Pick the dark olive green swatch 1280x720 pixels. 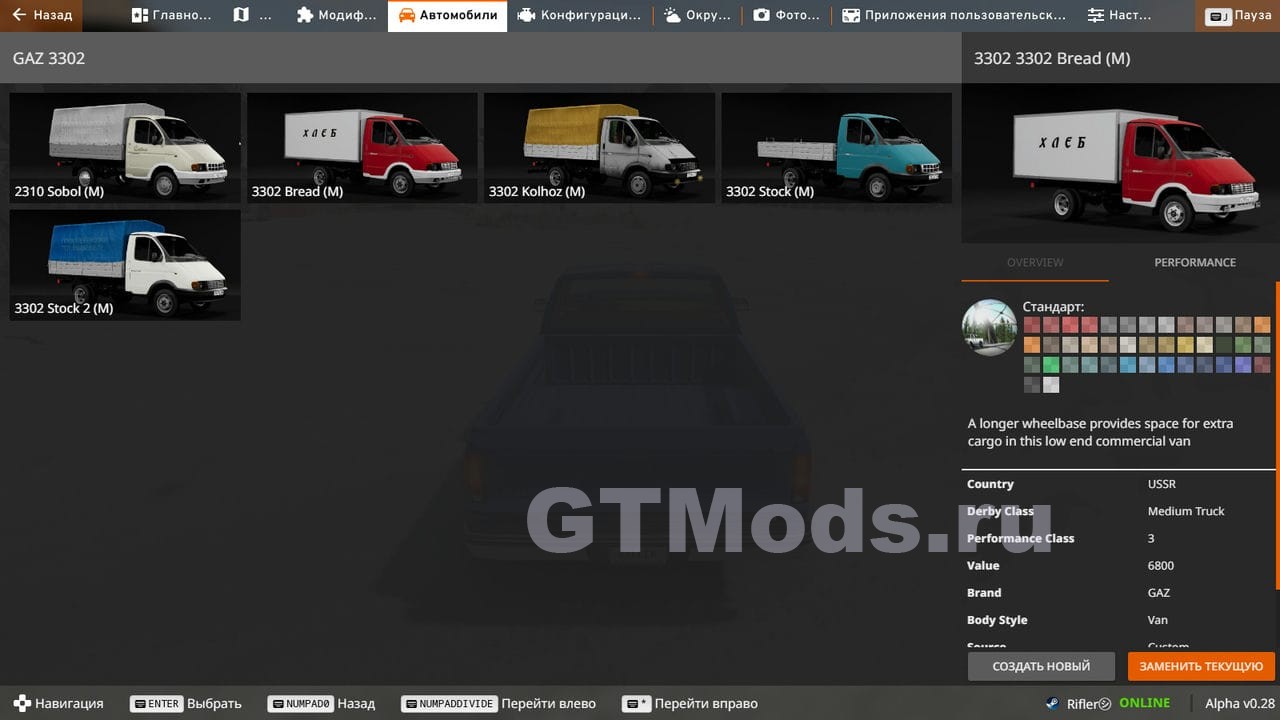1224,345
